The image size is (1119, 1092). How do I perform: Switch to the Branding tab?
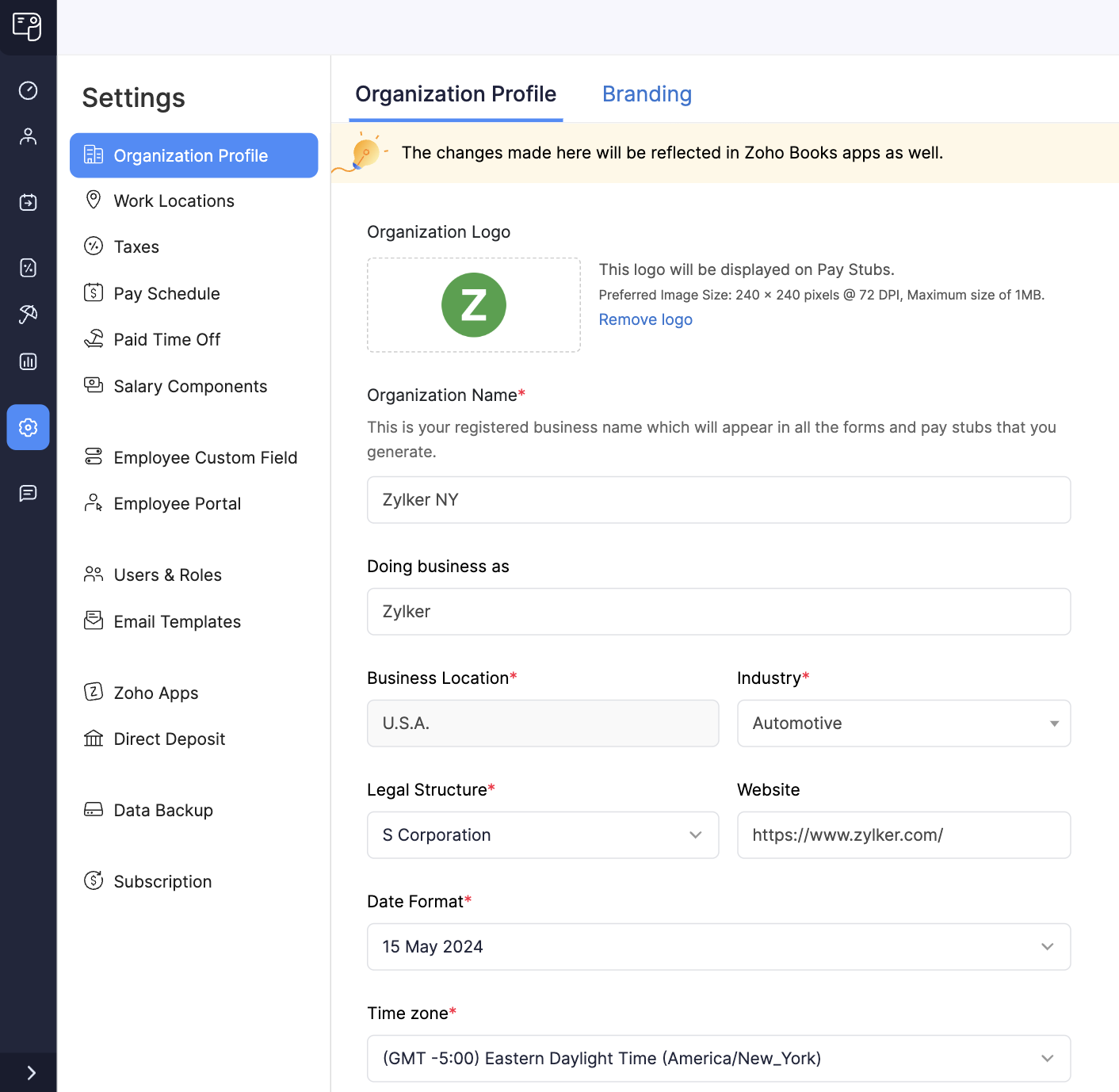647,94
